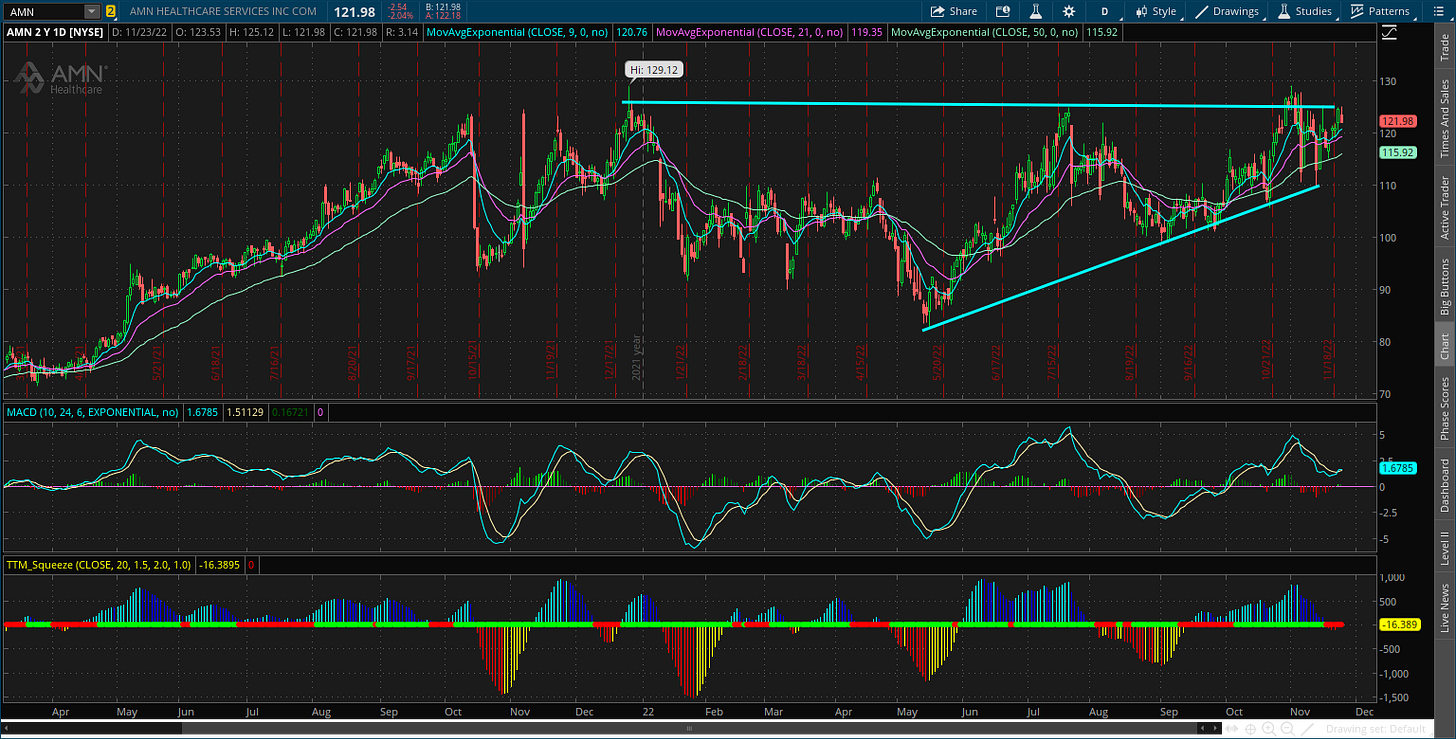Open the Live News side tab
The image size is (1456, 739).
1444,609
